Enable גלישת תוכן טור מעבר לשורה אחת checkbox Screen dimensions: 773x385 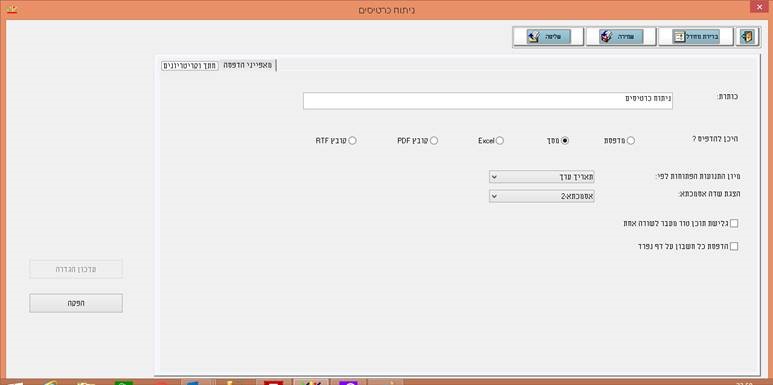pyautogui.click(x=734, y=224)
